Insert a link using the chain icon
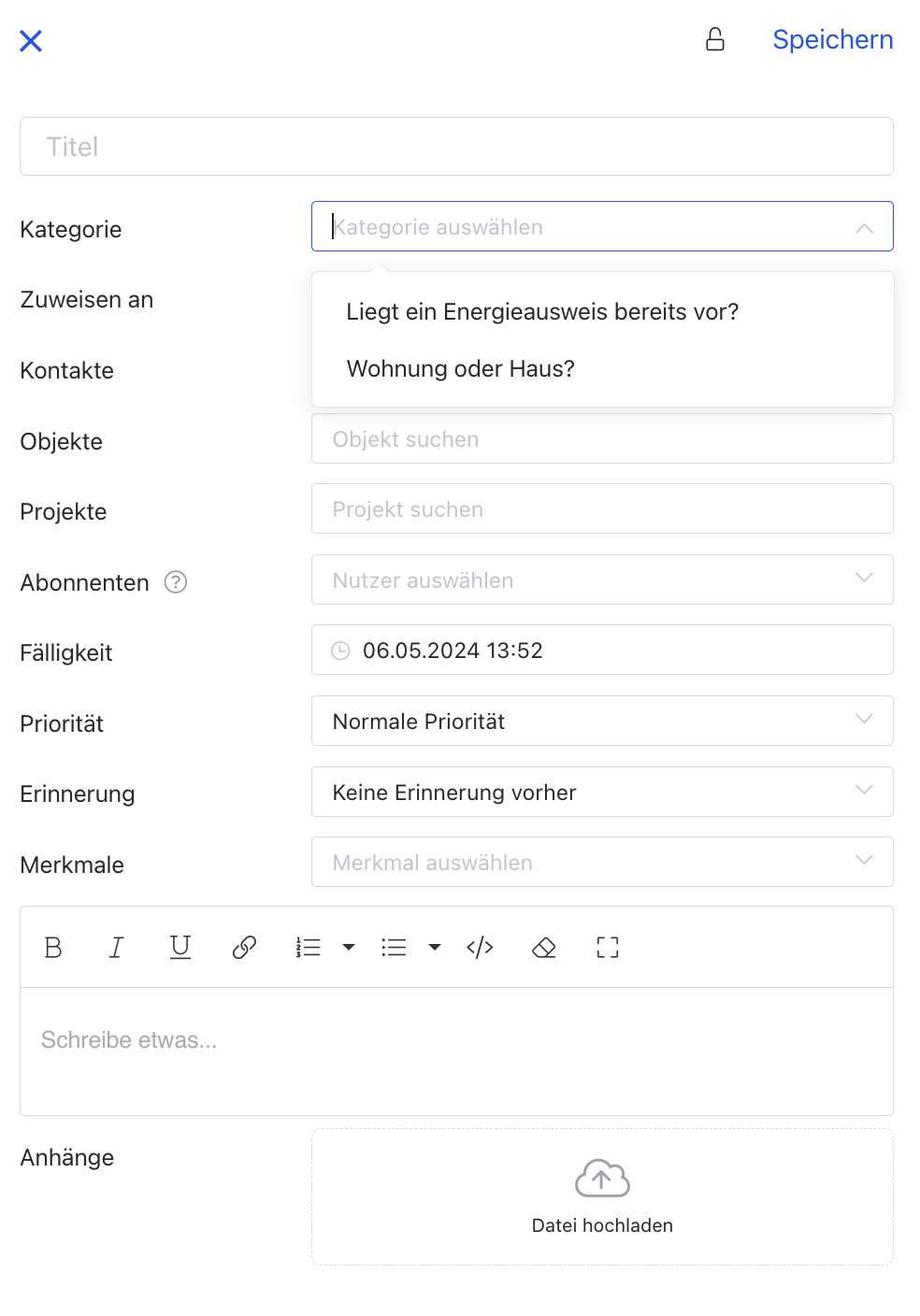 pyautogui.click(x=244, y=948)
